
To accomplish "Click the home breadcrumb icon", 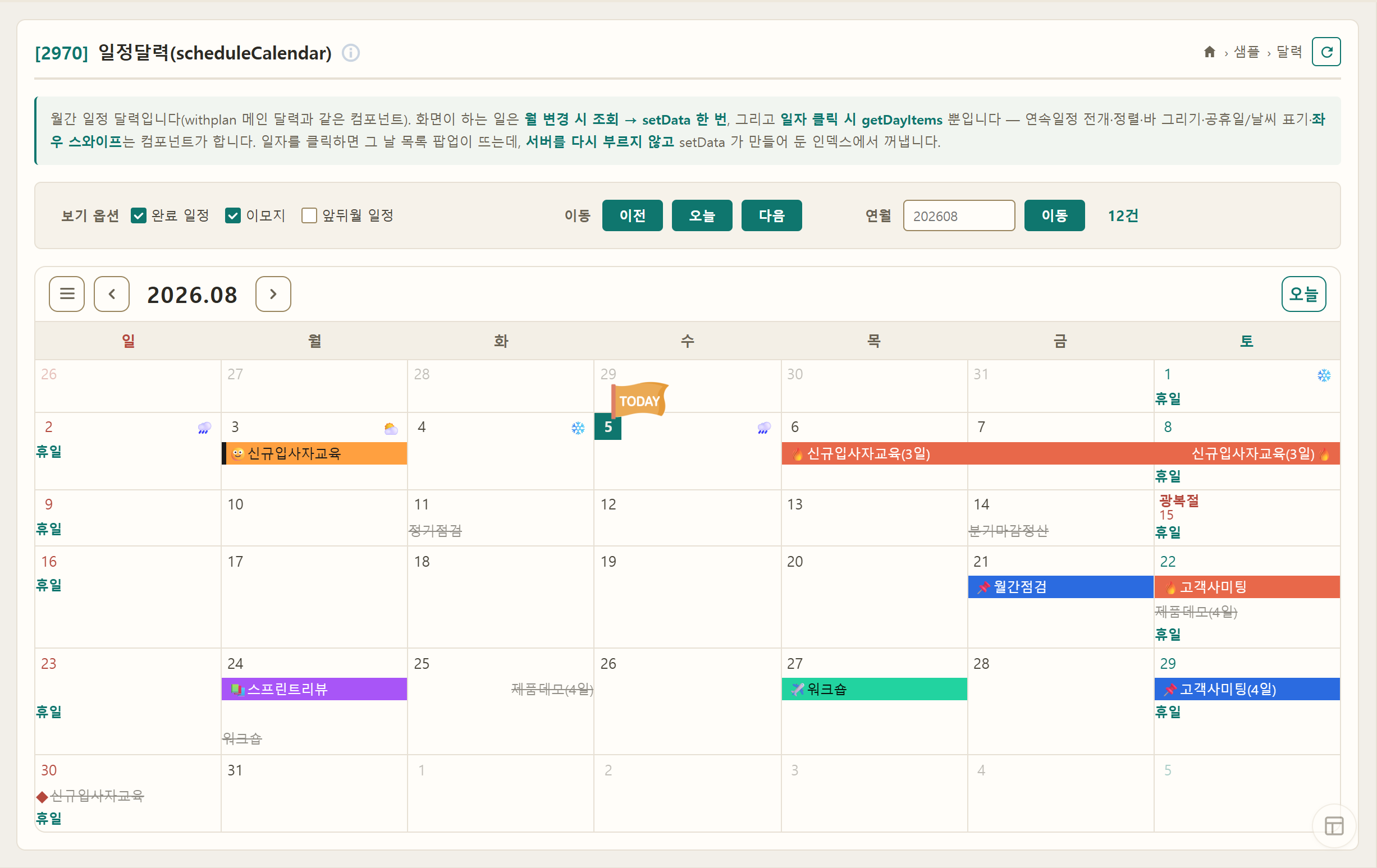I will pos(1209,52).
